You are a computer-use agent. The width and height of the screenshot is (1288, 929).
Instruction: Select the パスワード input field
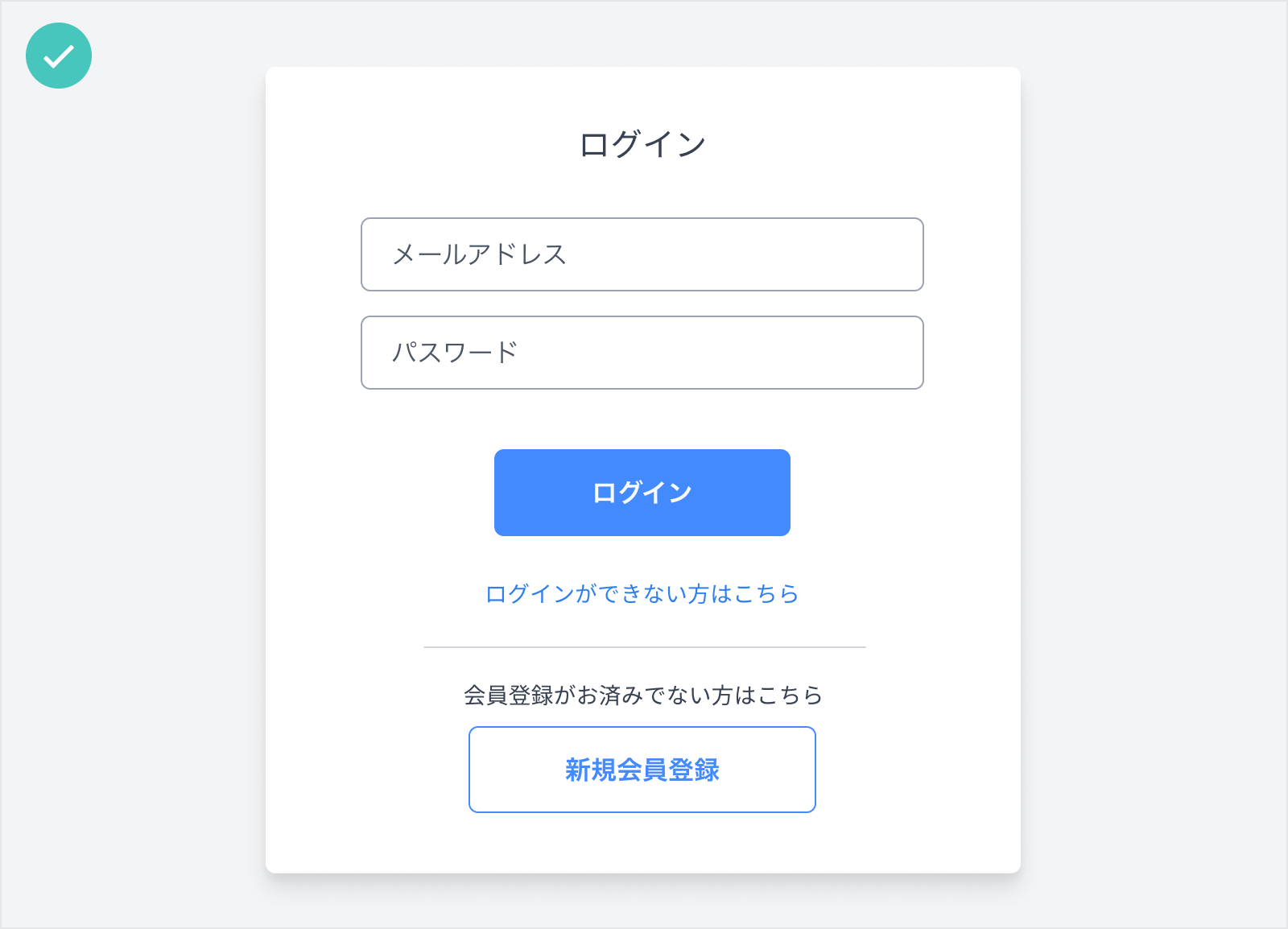click(x=642, y=353)
